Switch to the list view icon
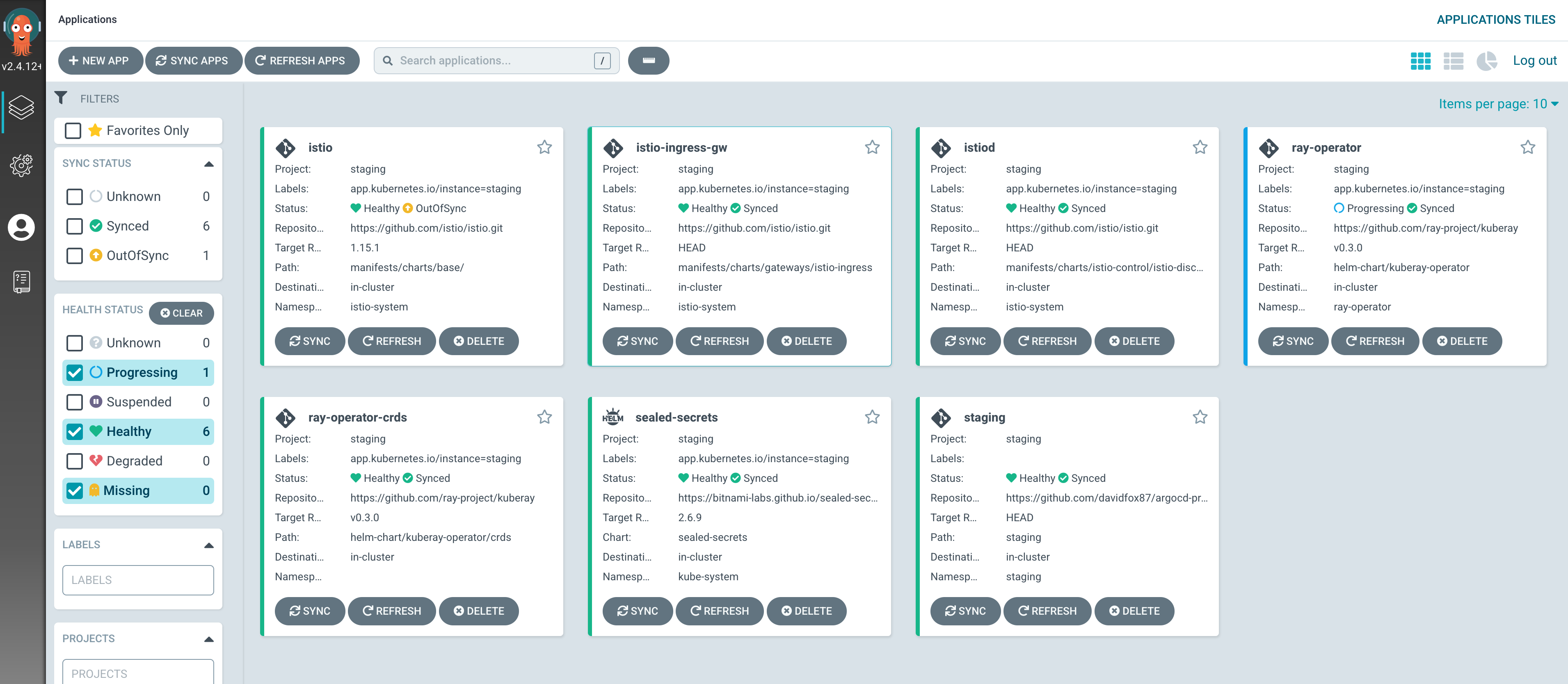 click(x=1453, y=61)
